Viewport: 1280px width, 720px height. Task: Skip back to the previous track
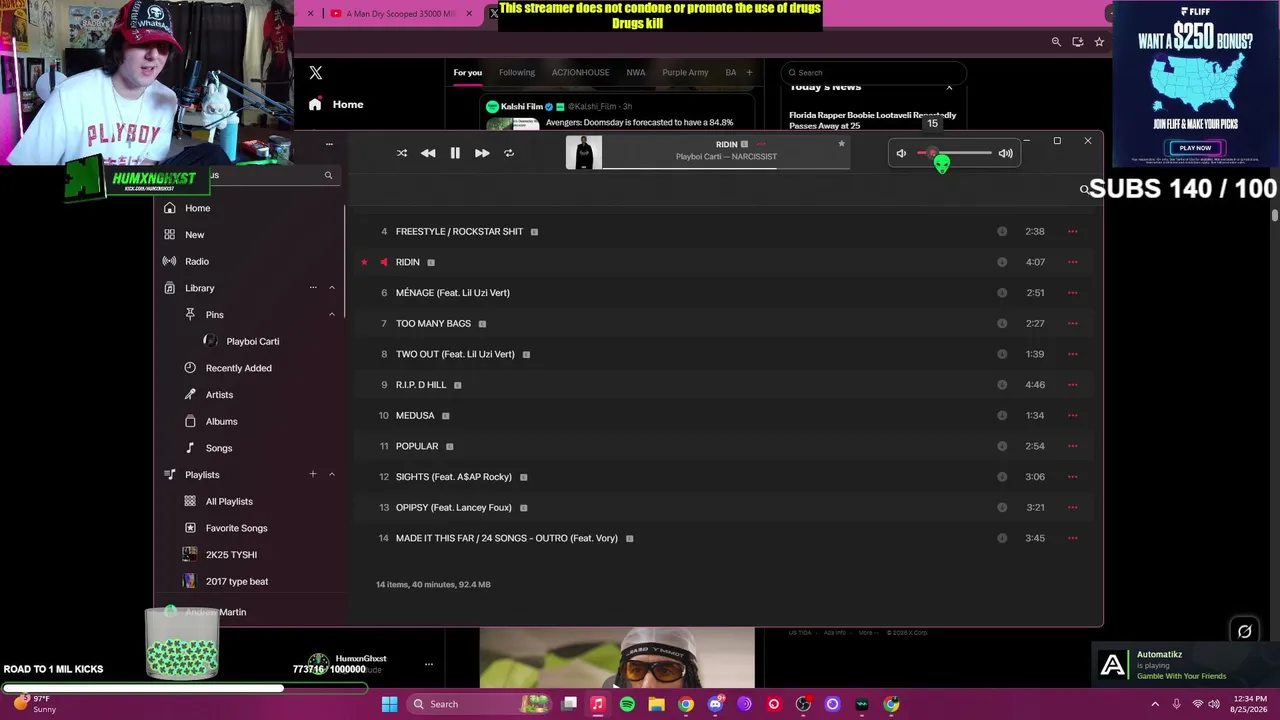coord(428,153)
